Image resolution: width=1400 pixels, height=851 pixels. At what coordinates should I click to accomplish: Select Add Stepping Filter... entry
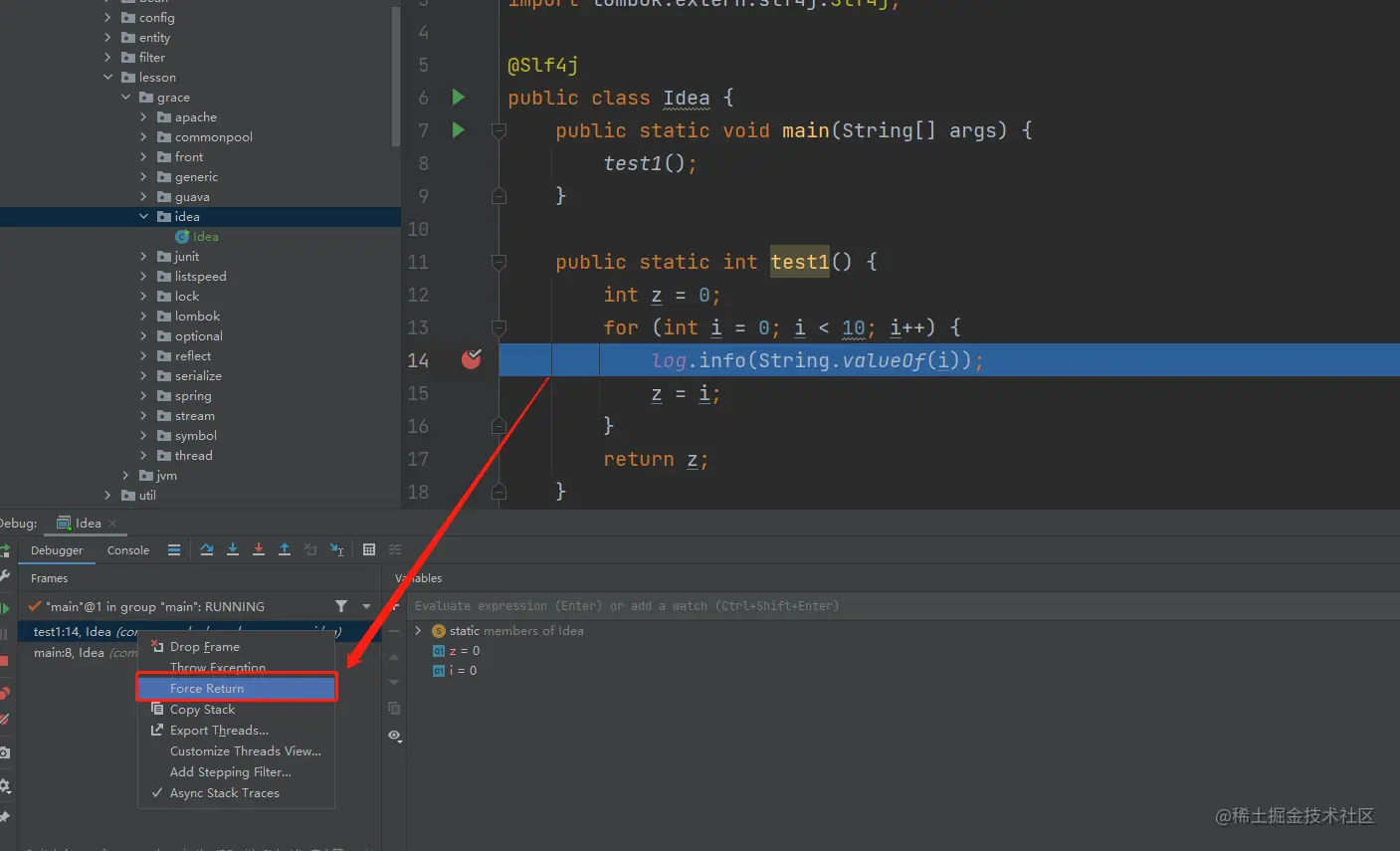[237, 772]
